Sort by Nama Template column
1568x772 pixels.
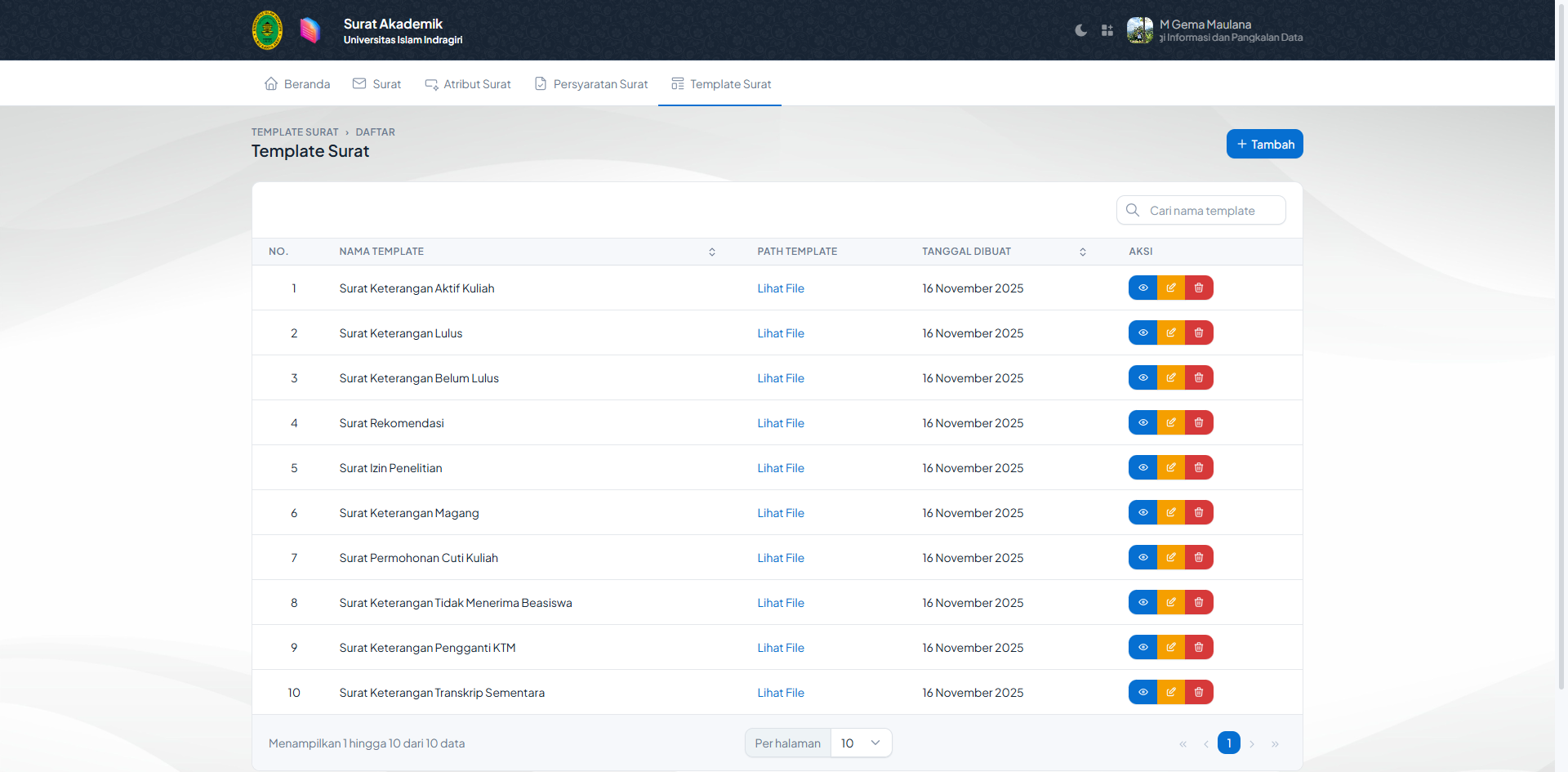tap(712, 252)
